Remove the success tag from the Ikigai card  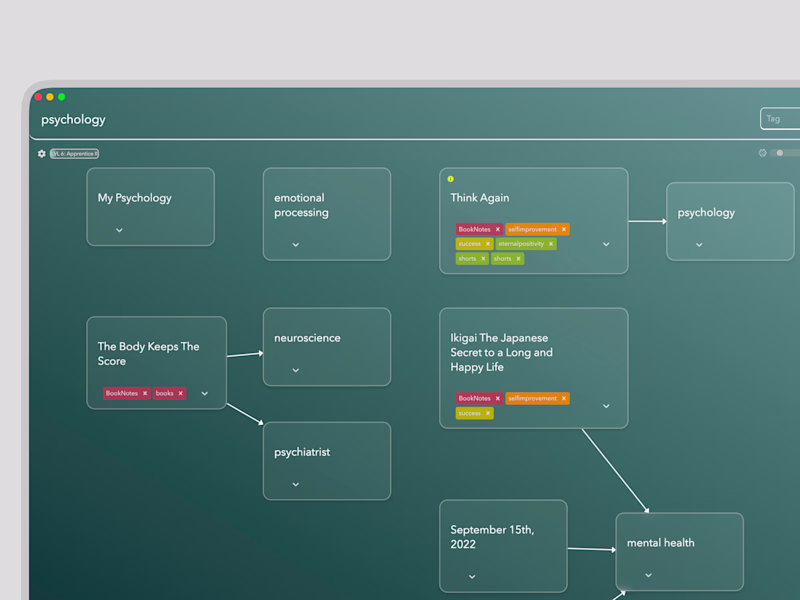coord(487,413)
